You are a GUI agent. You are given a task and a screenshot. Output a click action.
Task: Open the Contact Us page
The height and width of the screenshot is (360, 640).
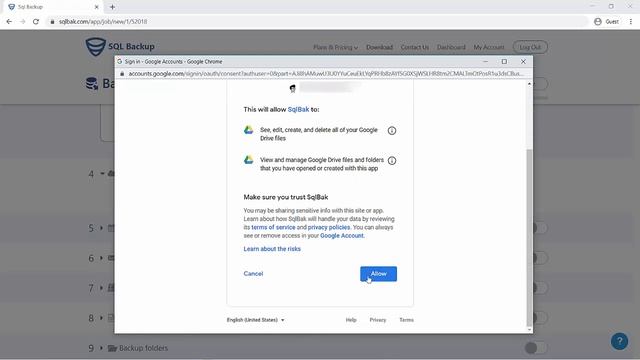point(415,47)
